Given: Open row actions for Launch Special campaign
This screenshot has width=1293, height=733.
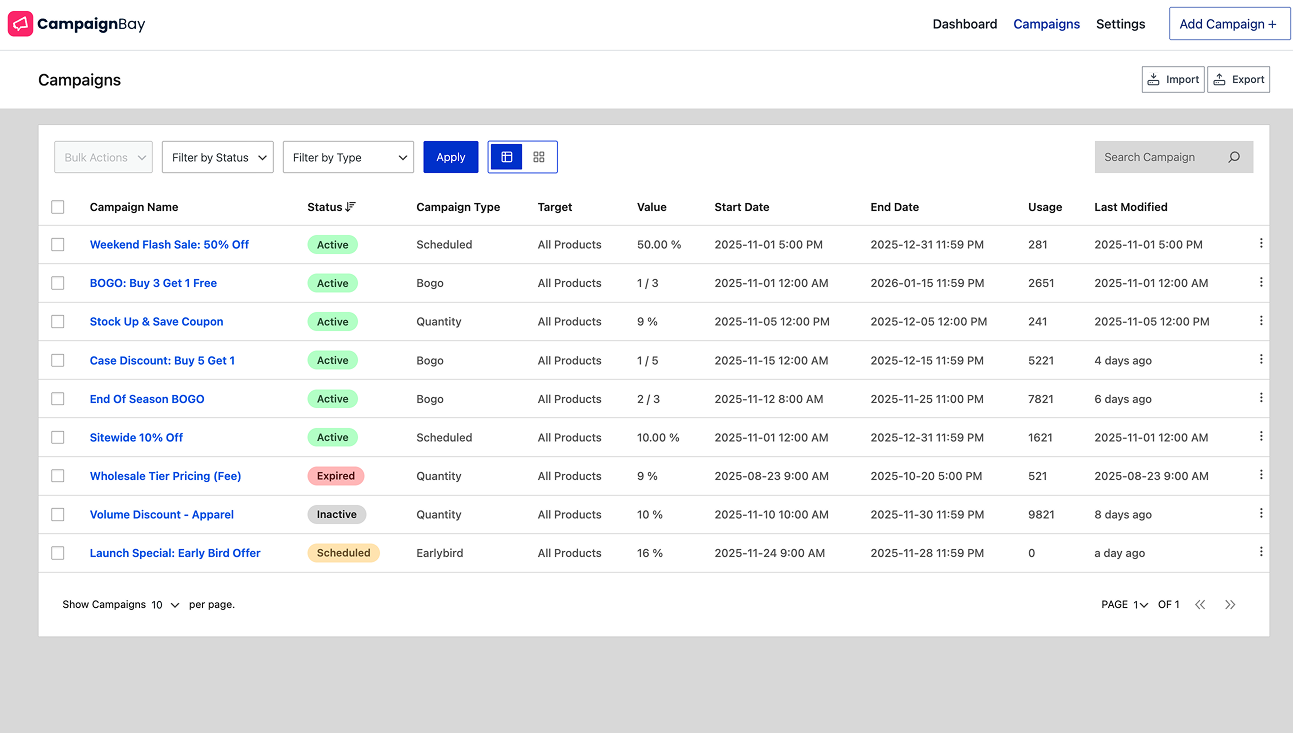Looking at the screenshot, I should (x=1261, y=552).
